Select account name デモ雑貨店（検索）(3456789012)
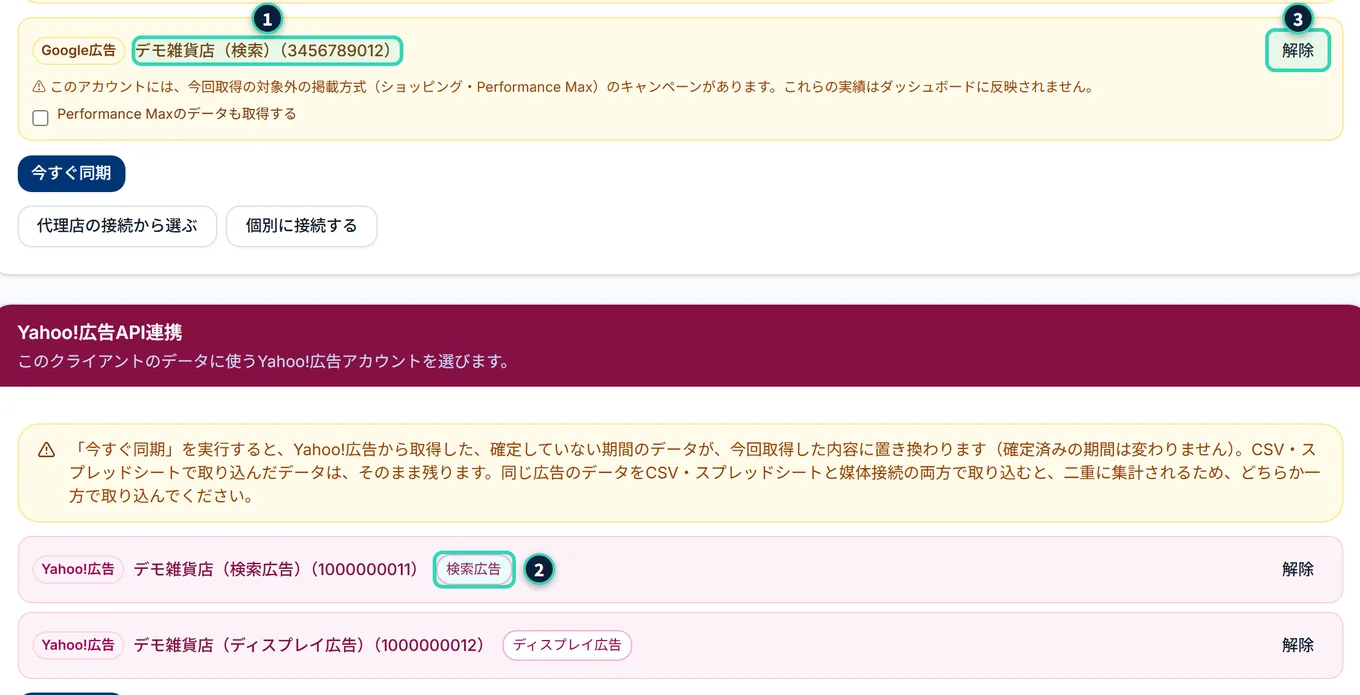1360x695 pixels. 267,51
